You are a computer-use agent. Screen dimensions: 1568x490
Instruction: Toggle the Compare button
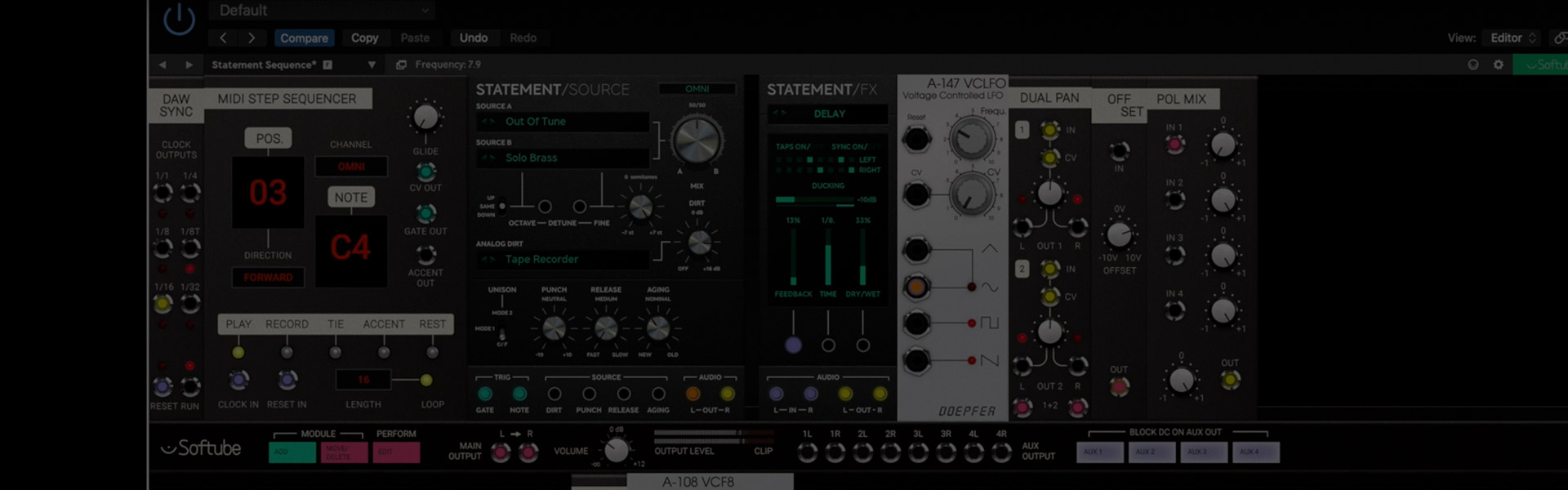tap(304, 38)
